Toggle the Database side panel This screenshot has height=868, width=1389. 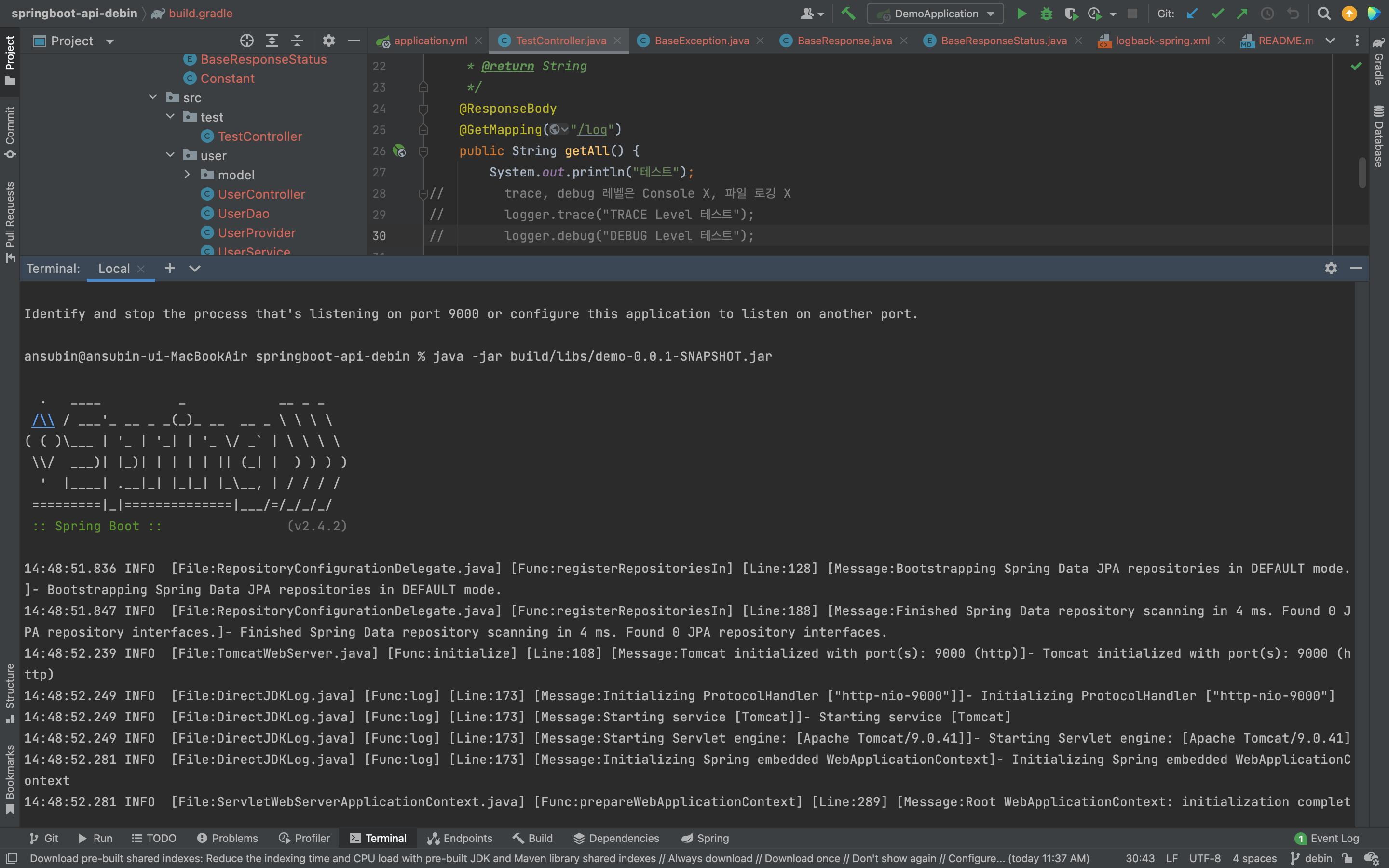point(1379,136)
